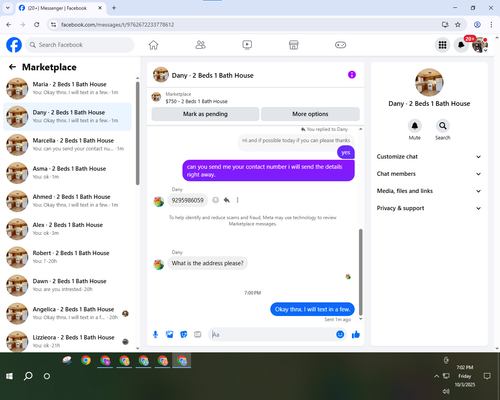500x400 pixels.
Task: Mute this conversation with the bell icon
Action: pos(415,126)
